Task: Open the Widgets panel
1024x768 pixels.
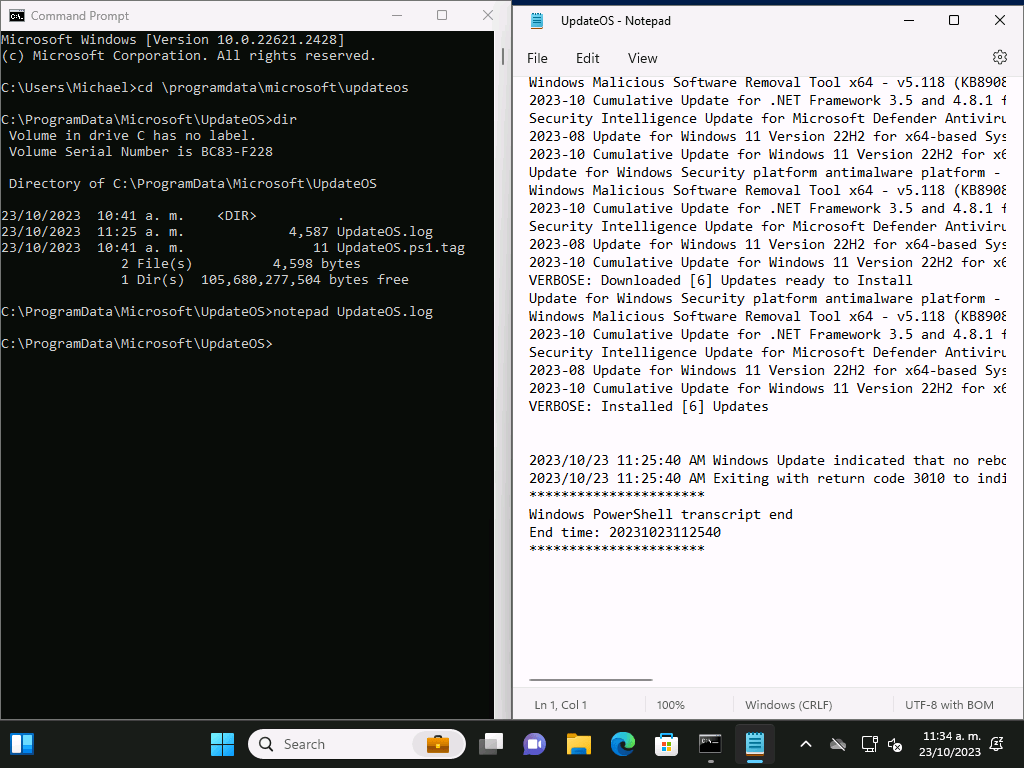Action: 22,744
